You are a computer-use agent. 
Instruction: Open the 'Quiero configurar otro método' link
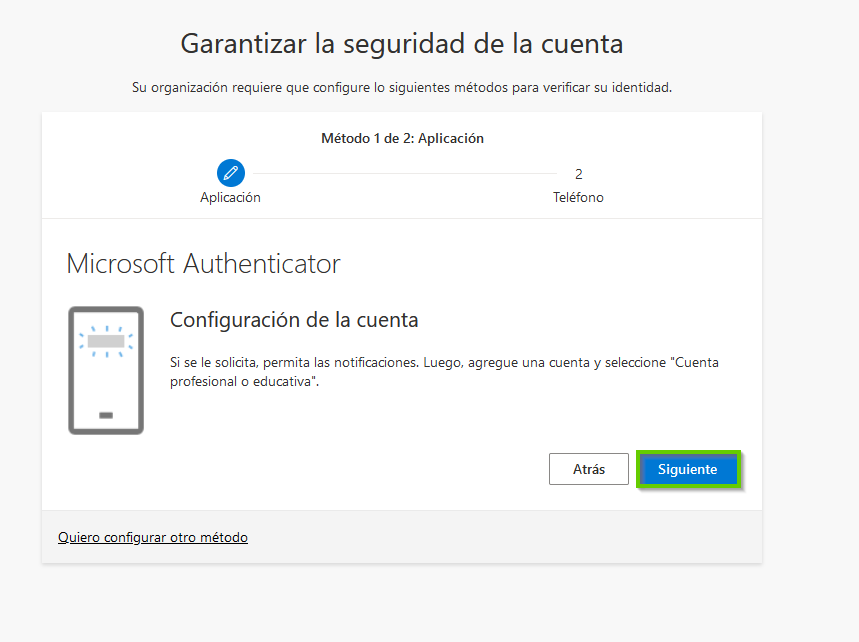(x=153, y=537)
